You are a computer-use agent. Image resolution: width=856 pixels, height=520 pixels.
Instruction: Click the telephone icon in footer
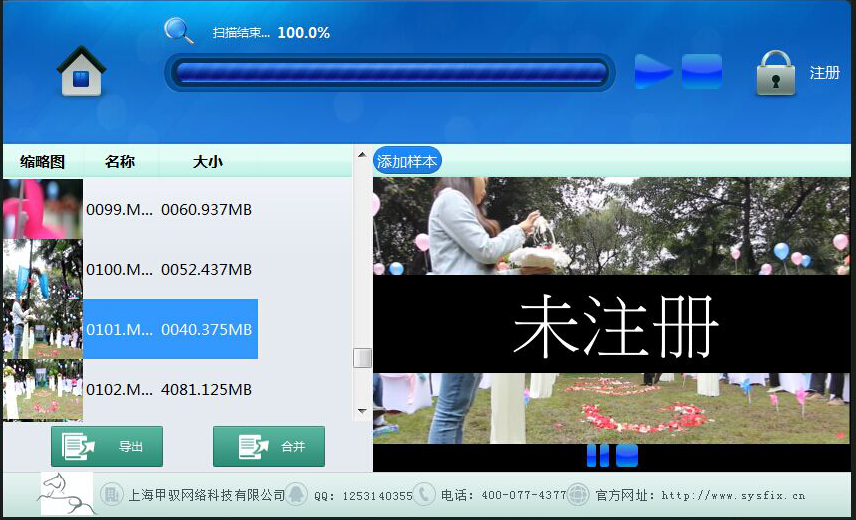point(424,494)
